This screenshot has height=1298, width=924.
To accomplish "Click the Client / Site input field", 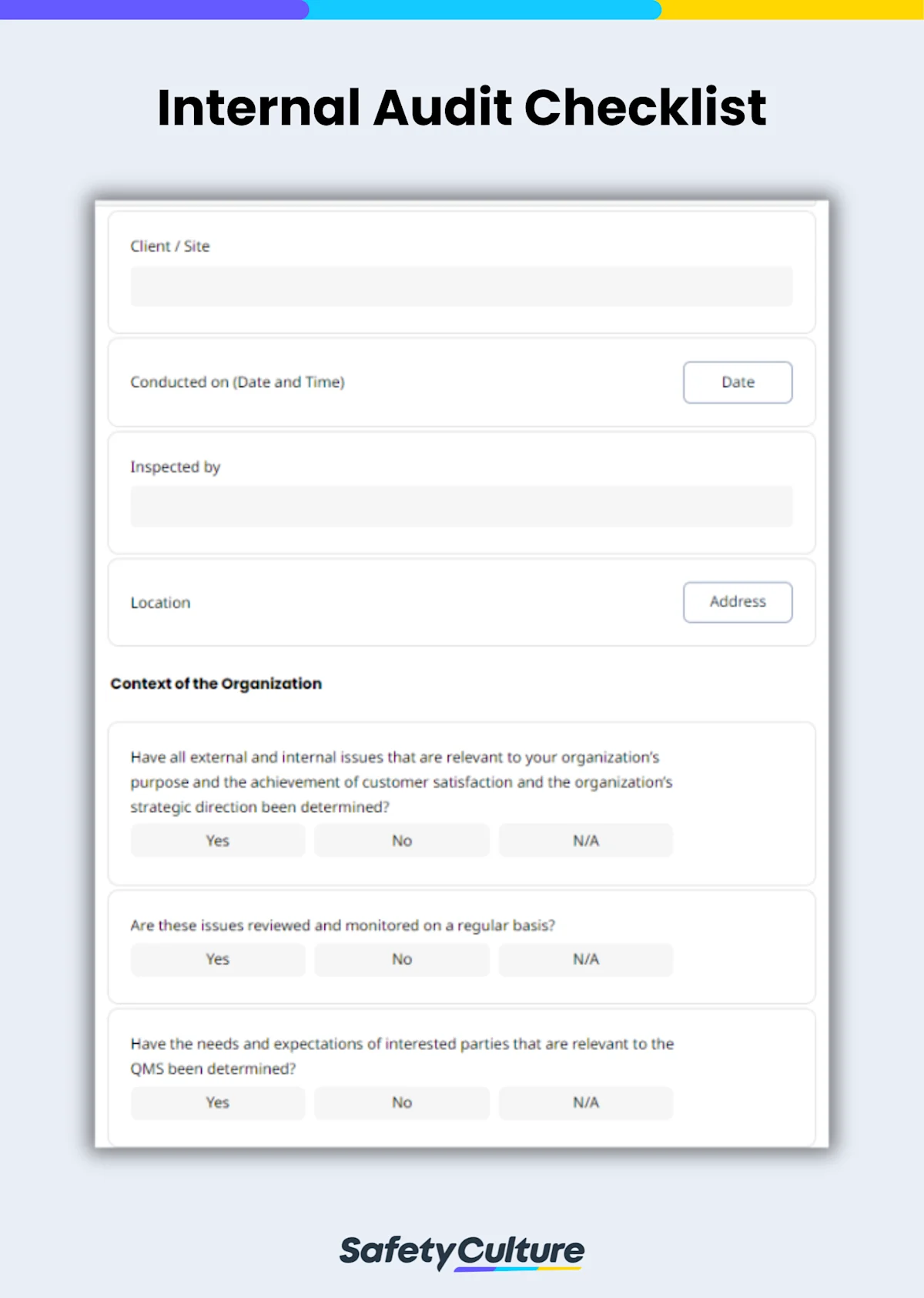I will [461, 286].
